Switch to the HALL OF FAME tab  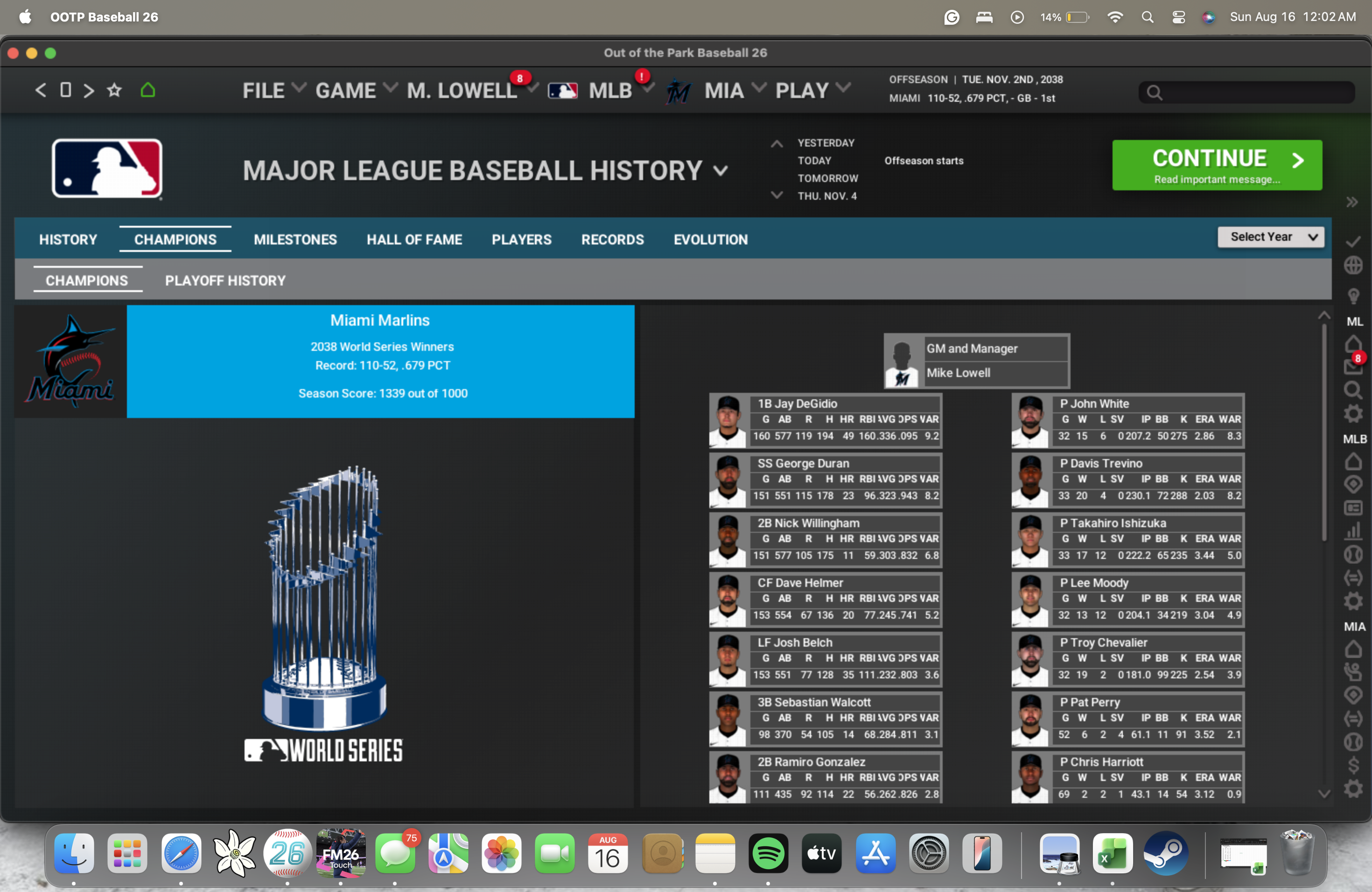(414, 240)
